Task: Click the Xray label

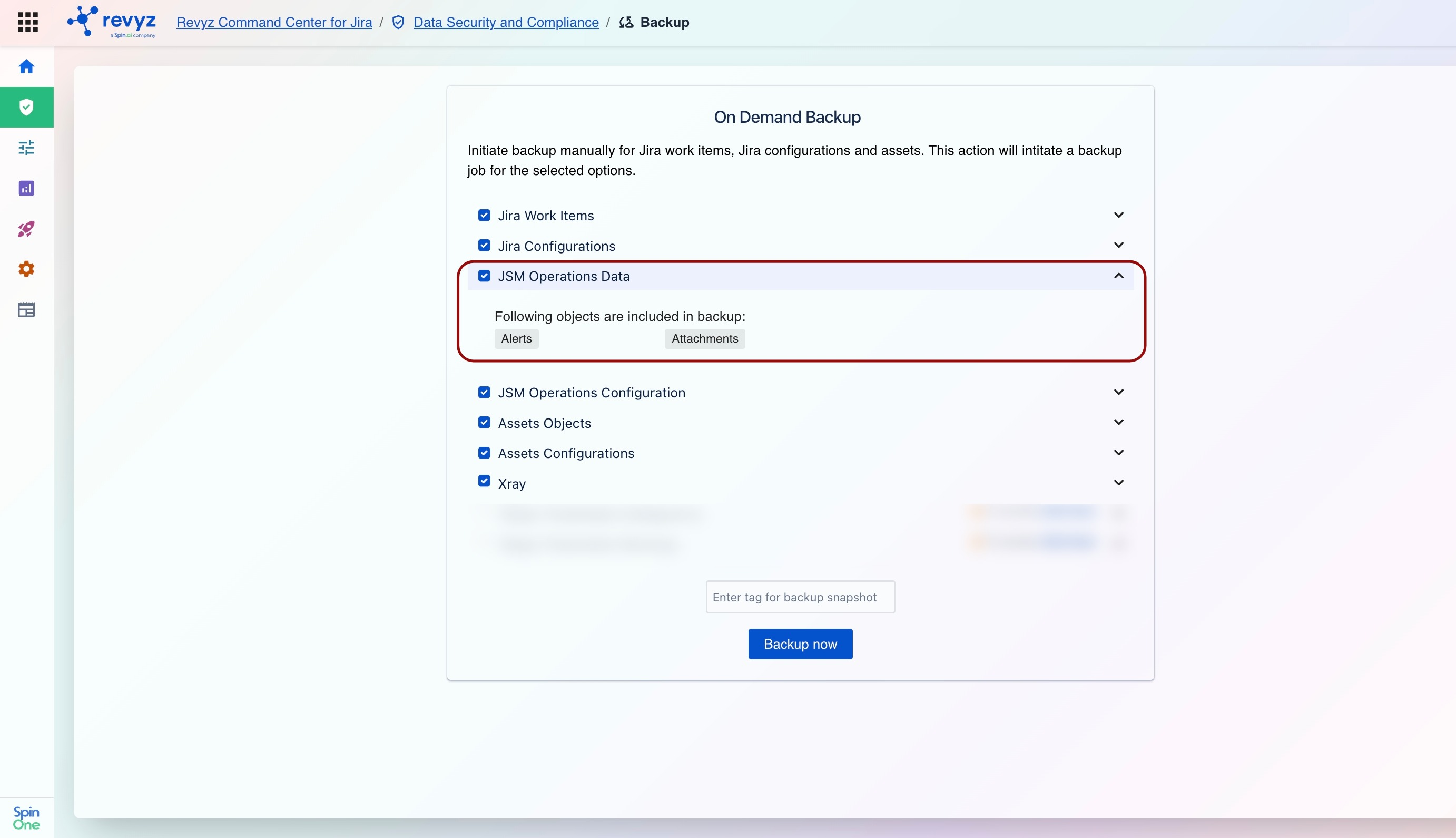Action: pyautogui.click(x=512, y=484)
